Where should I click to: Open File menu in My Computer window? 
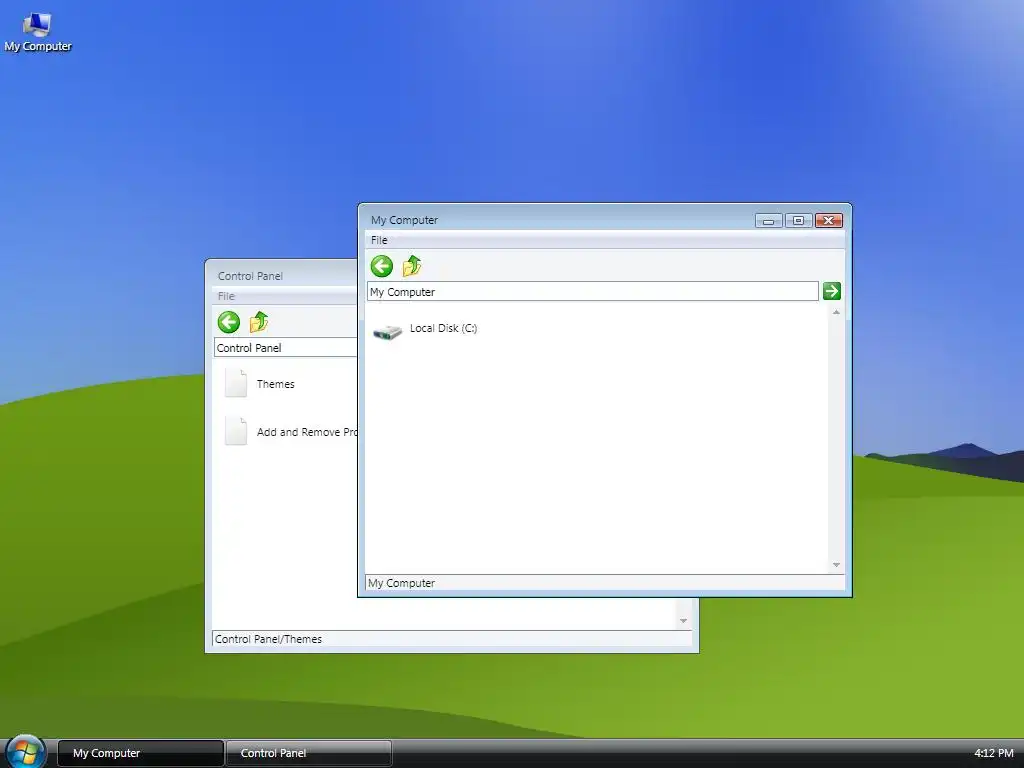click(x=379, y=240)
